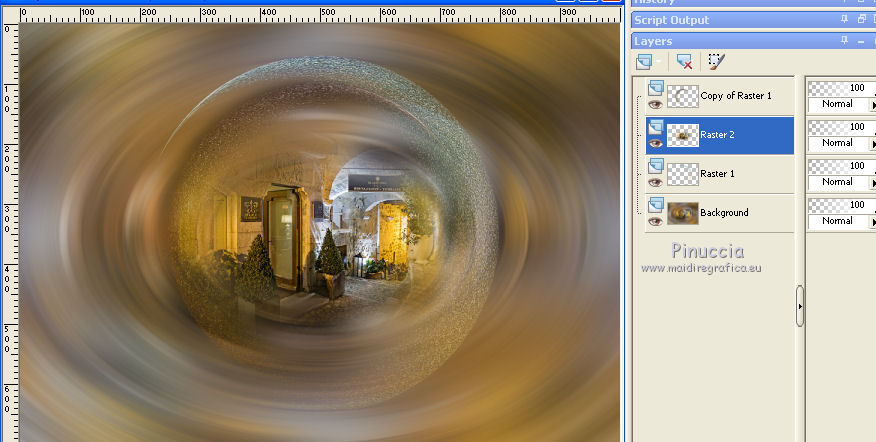The height and width of the screenshot is (442, 876).
Task: Open blend mode dropdown for Background layer
Action: [842, 221]
